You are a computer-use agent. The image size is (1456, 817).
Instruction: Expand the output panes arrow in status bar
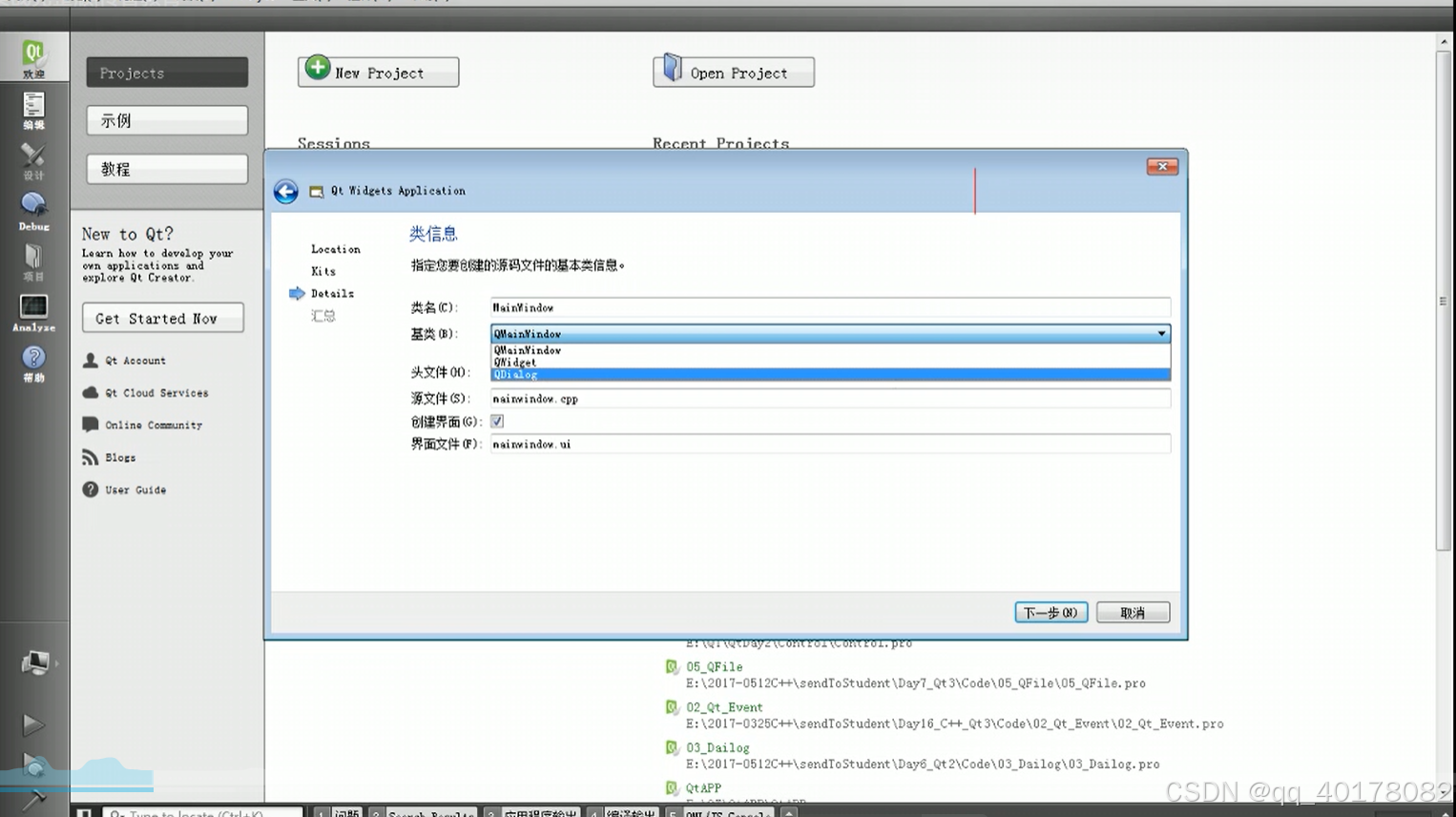point(788,812)
